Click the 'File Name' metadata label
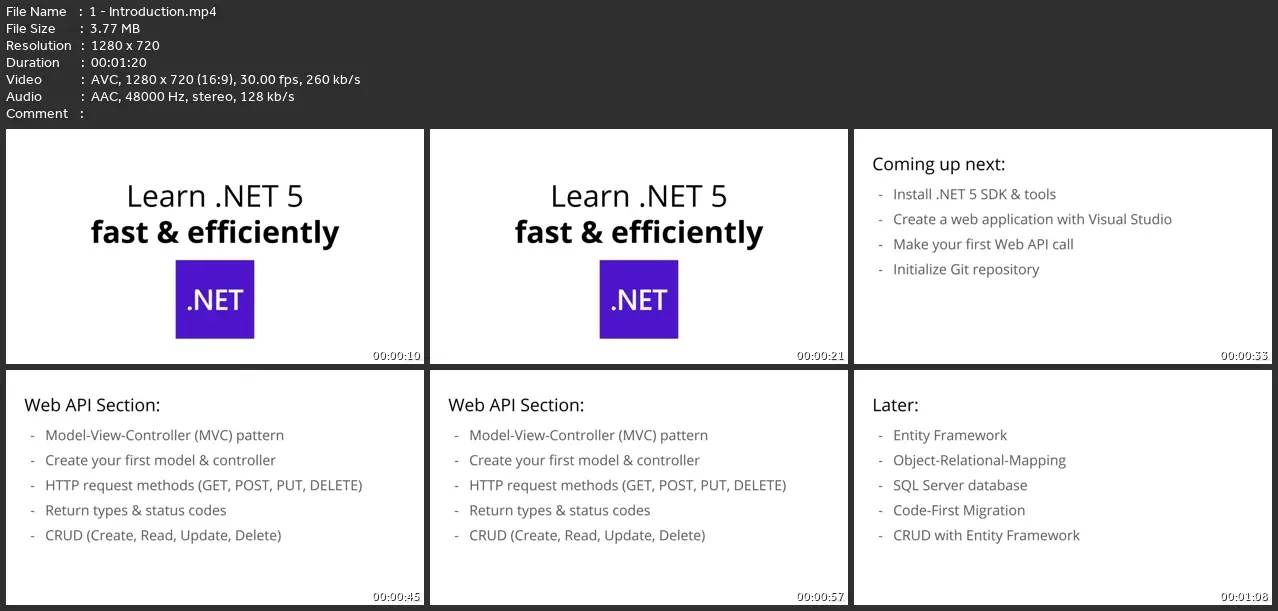Viewport: 1278px width, 611px height. point(36,12)
